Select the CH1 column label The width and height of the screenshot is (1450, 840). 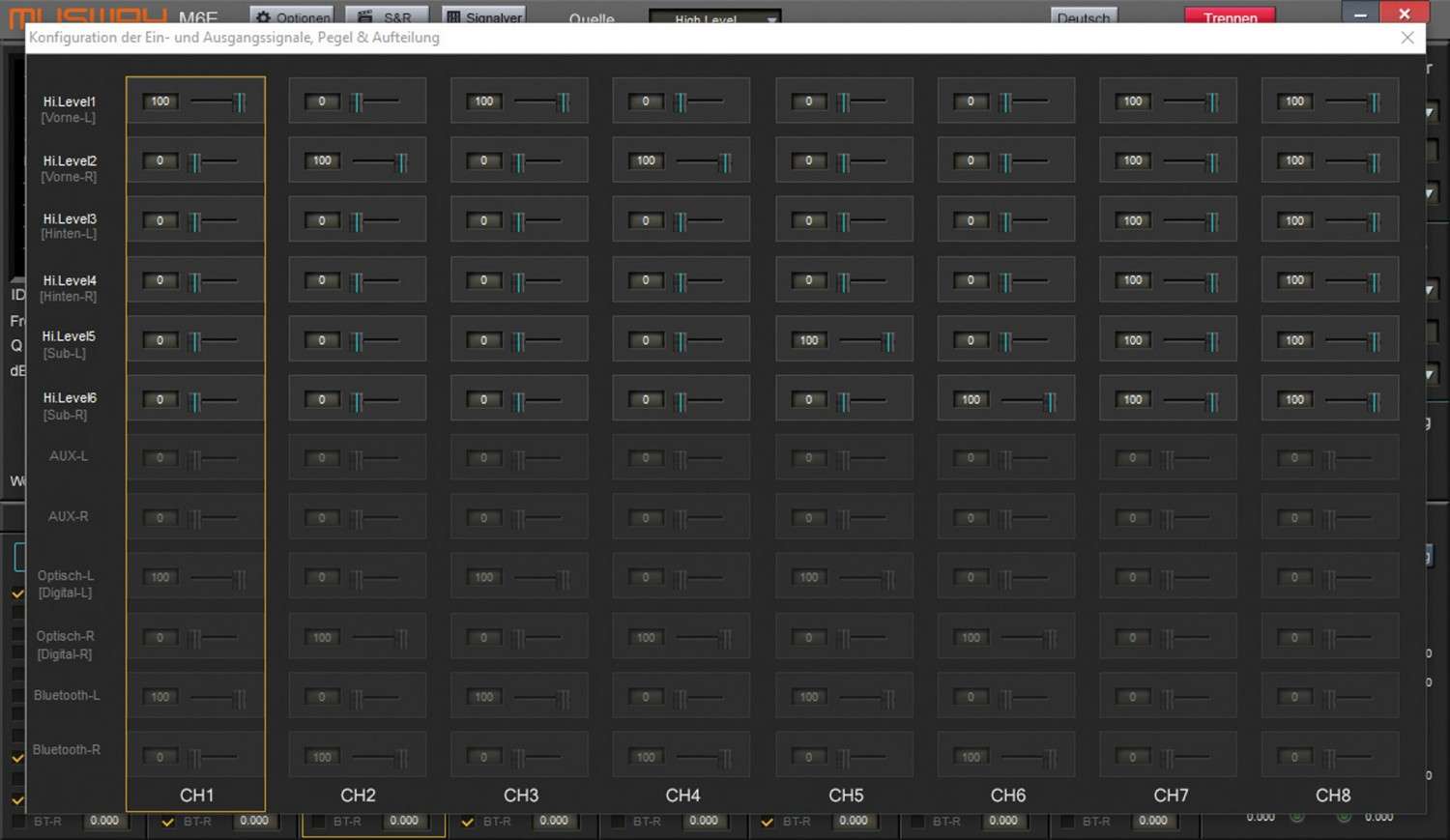(196, 796)
